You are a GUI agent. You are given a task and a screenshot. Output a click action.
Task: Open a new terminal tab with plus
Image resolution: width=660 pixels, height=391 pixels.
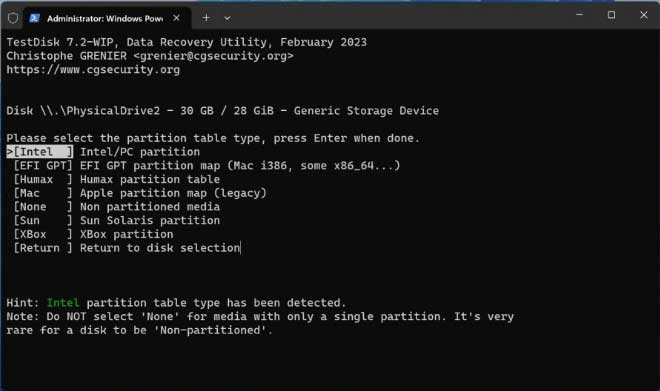[206, 18]
